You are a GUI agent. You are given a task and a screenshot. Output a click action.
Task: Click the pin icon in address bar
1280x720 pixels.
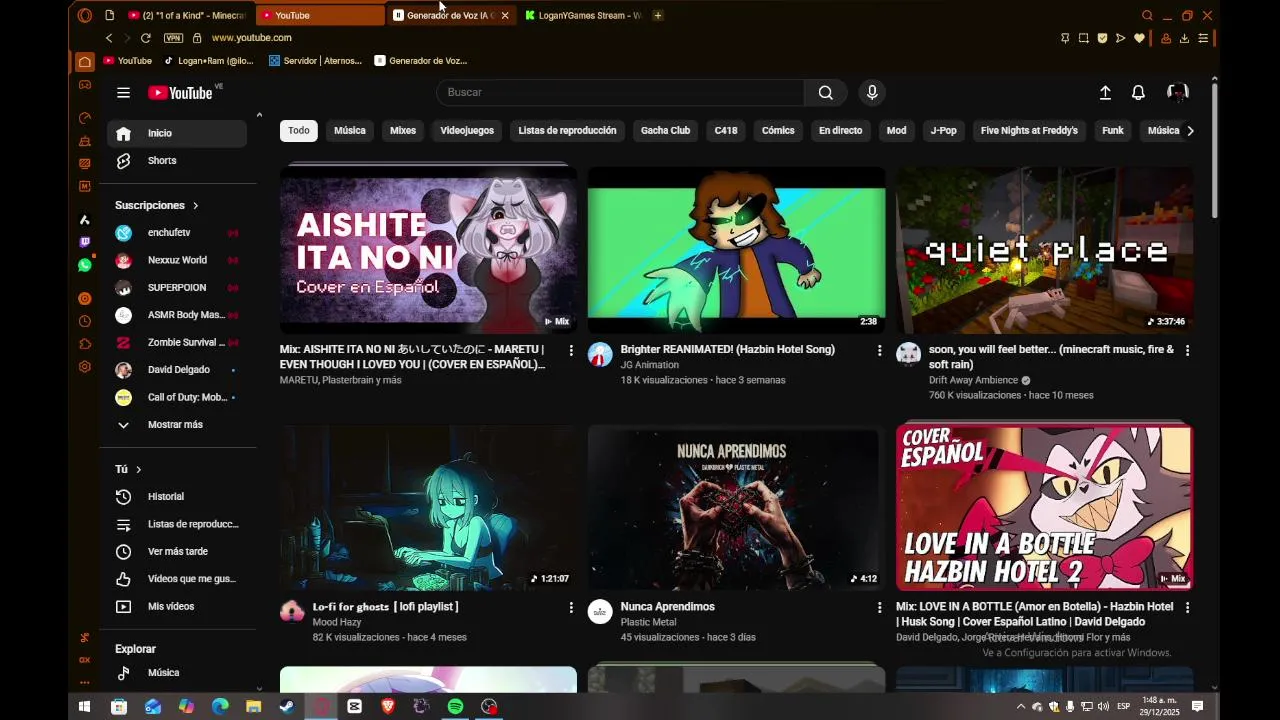coord(1065,38)
